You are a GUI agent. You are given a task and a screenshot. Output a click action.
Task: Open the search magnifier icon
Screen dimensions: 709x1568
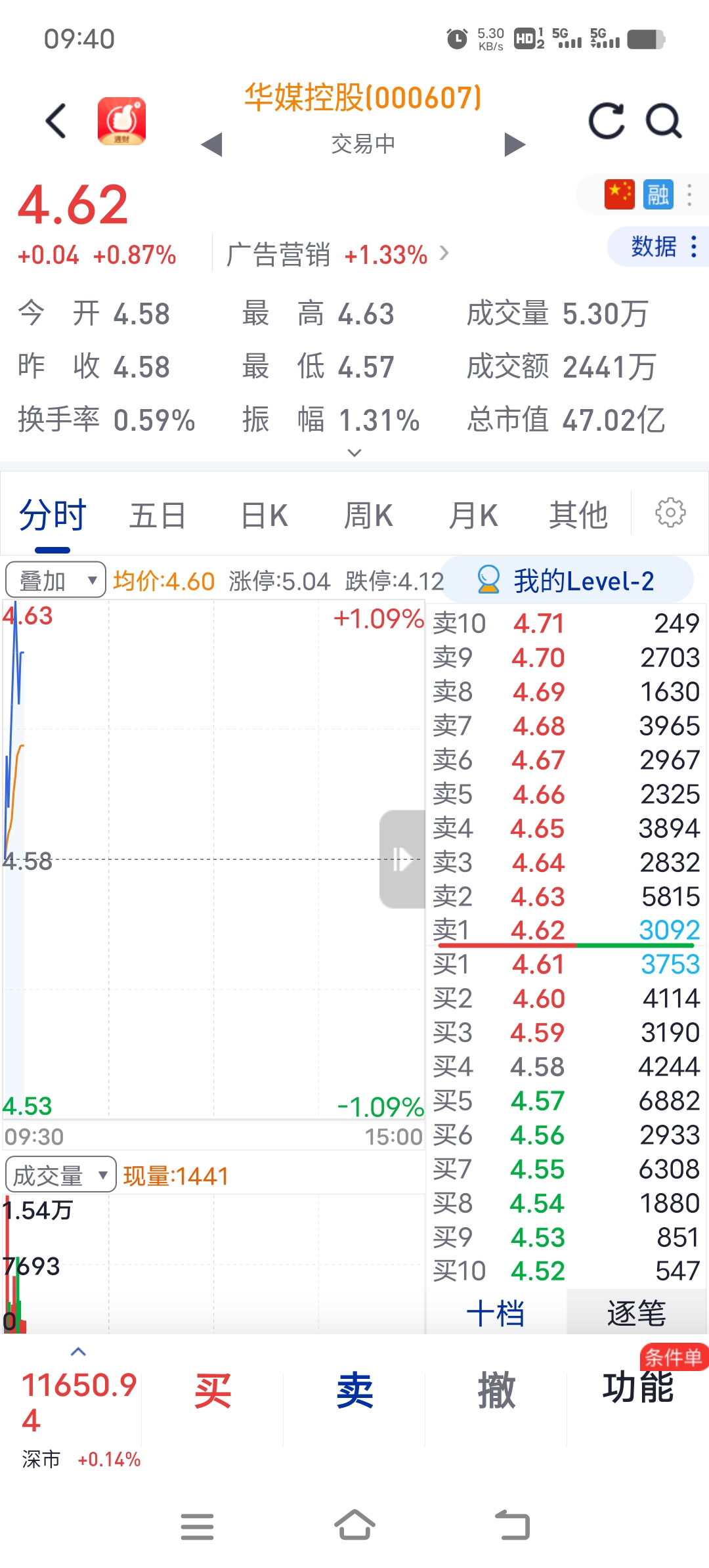664,121
